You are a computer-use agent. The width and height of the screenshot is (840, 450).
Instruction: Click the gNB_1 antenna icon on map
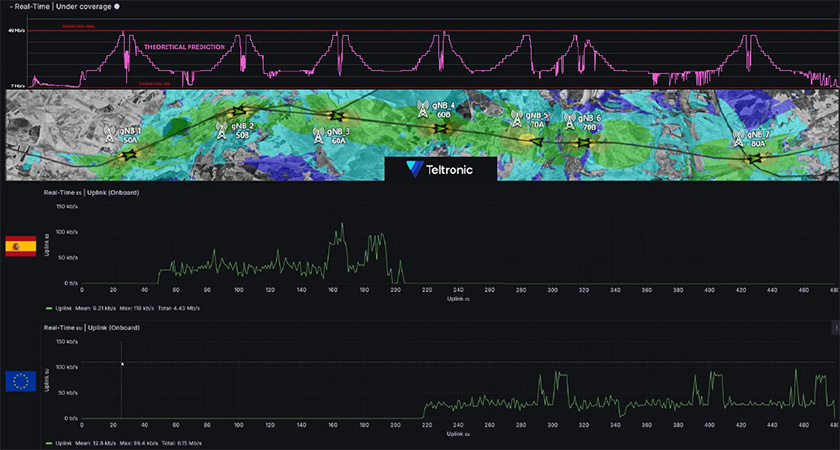[x=110, y=131]
